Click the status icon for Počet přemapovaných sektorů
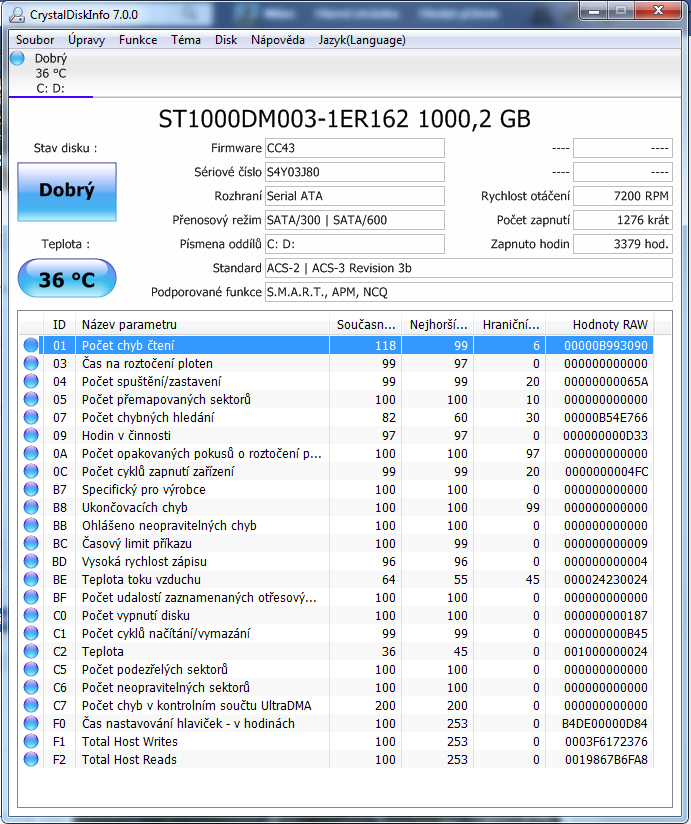 pyautogui.click(x=31, y=399)
